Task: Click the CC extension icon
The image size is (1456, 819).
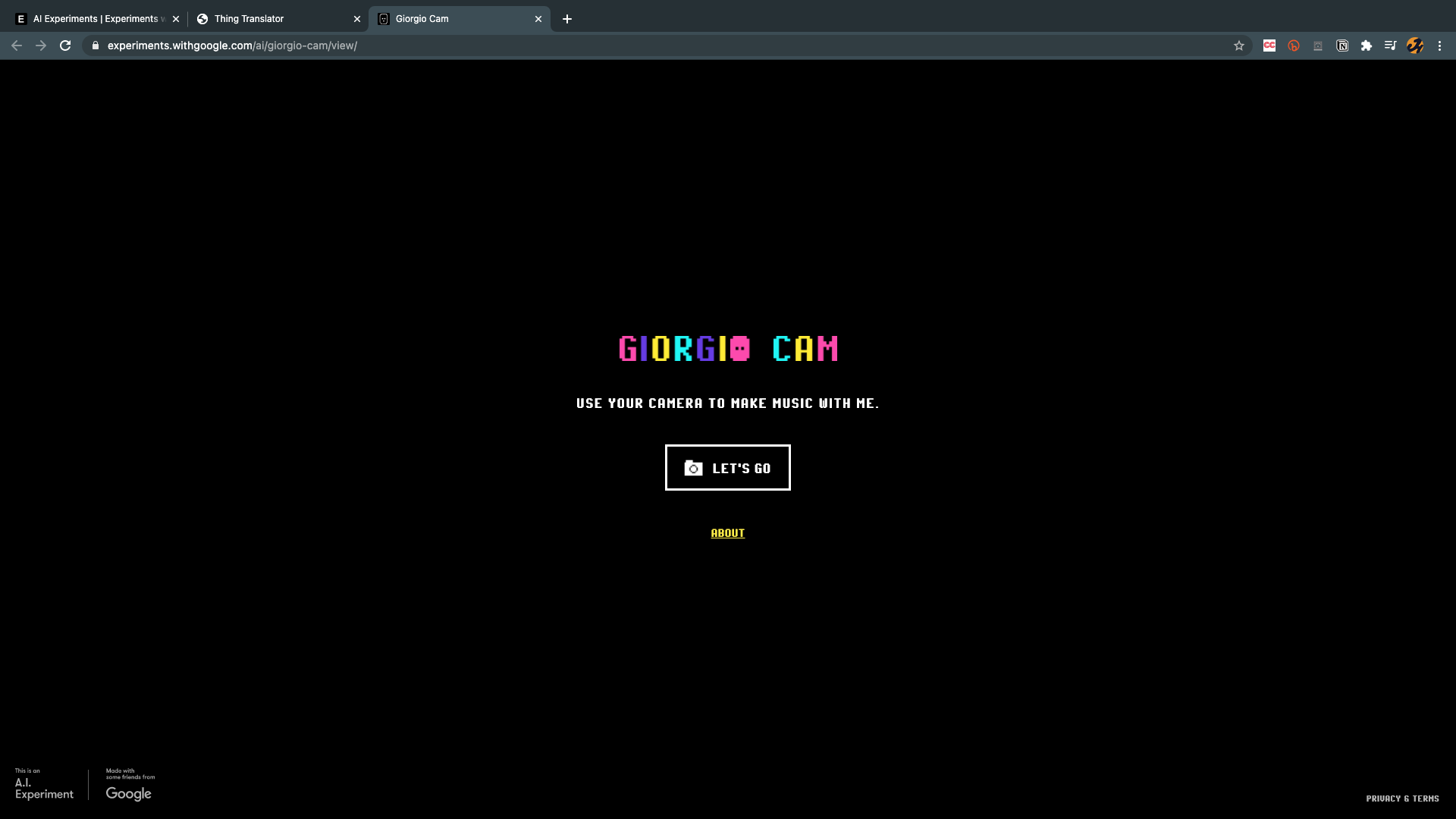Action: [x=1269, y=45]
